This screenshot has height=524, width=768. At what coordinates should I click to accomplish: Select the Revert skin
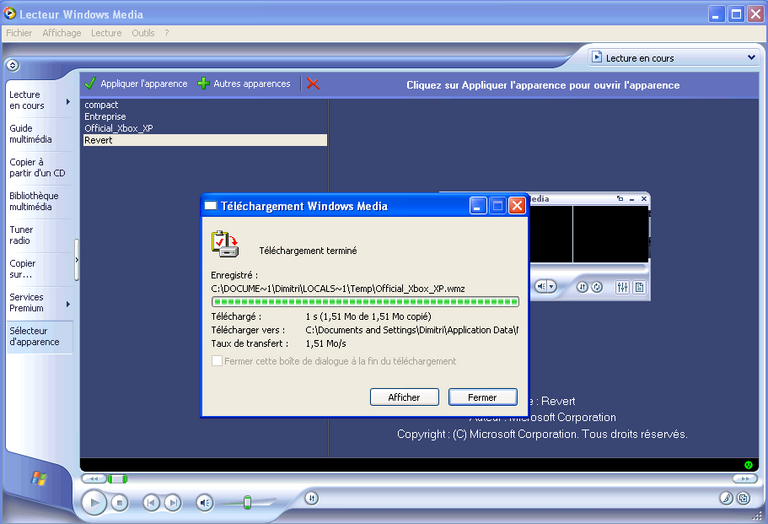tap(205, 140)
